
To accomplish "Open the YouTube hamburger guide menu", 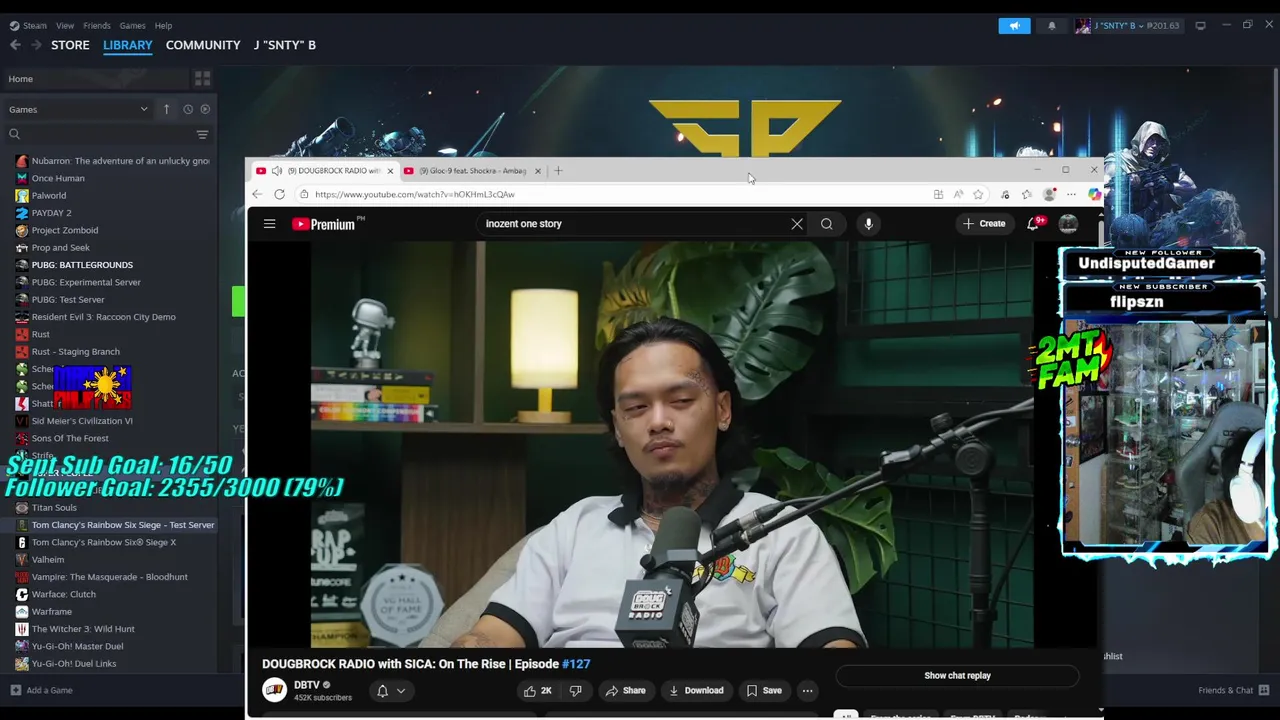I will point(269,224).
